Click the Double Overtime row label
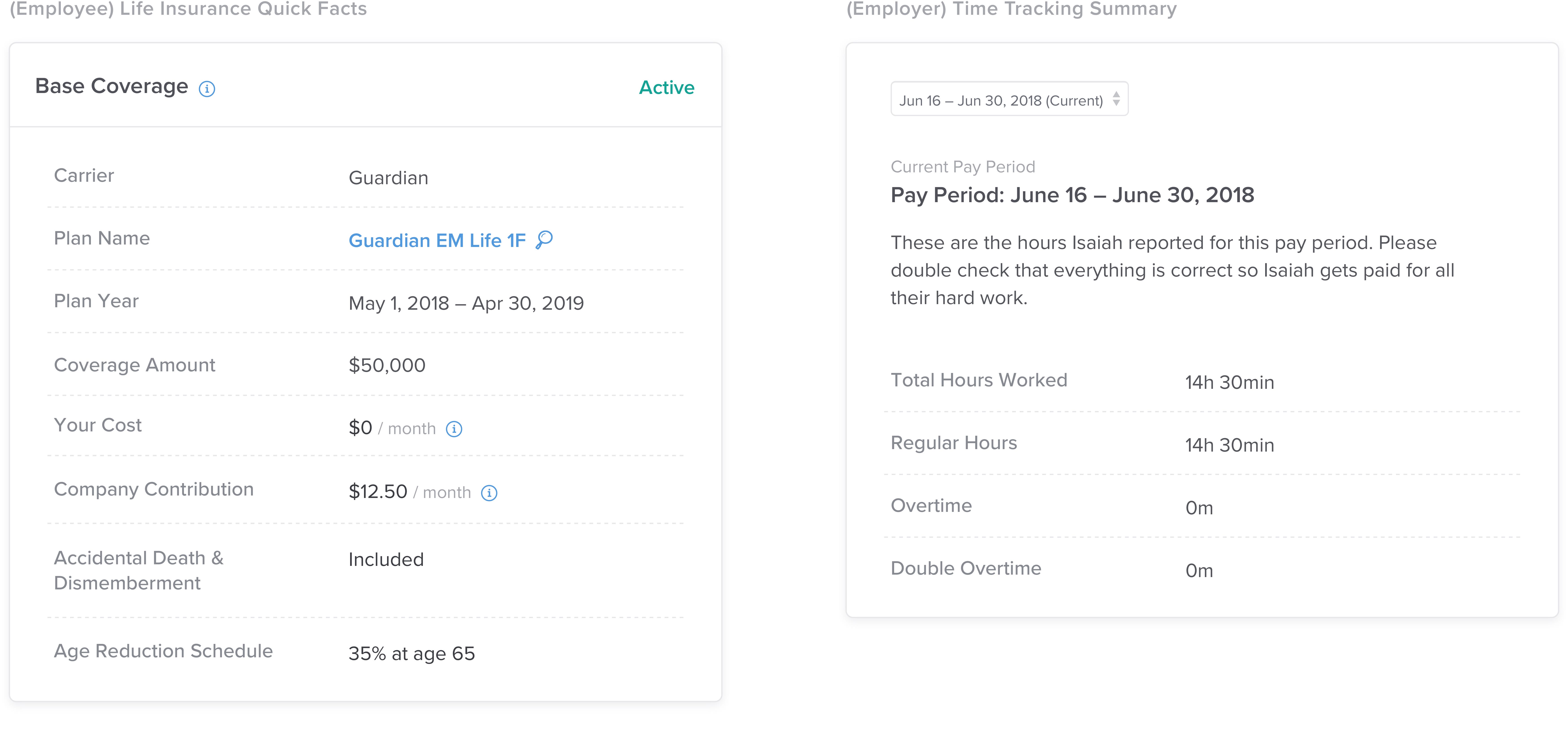The image size is (1568, 753). tap(965, 568)
